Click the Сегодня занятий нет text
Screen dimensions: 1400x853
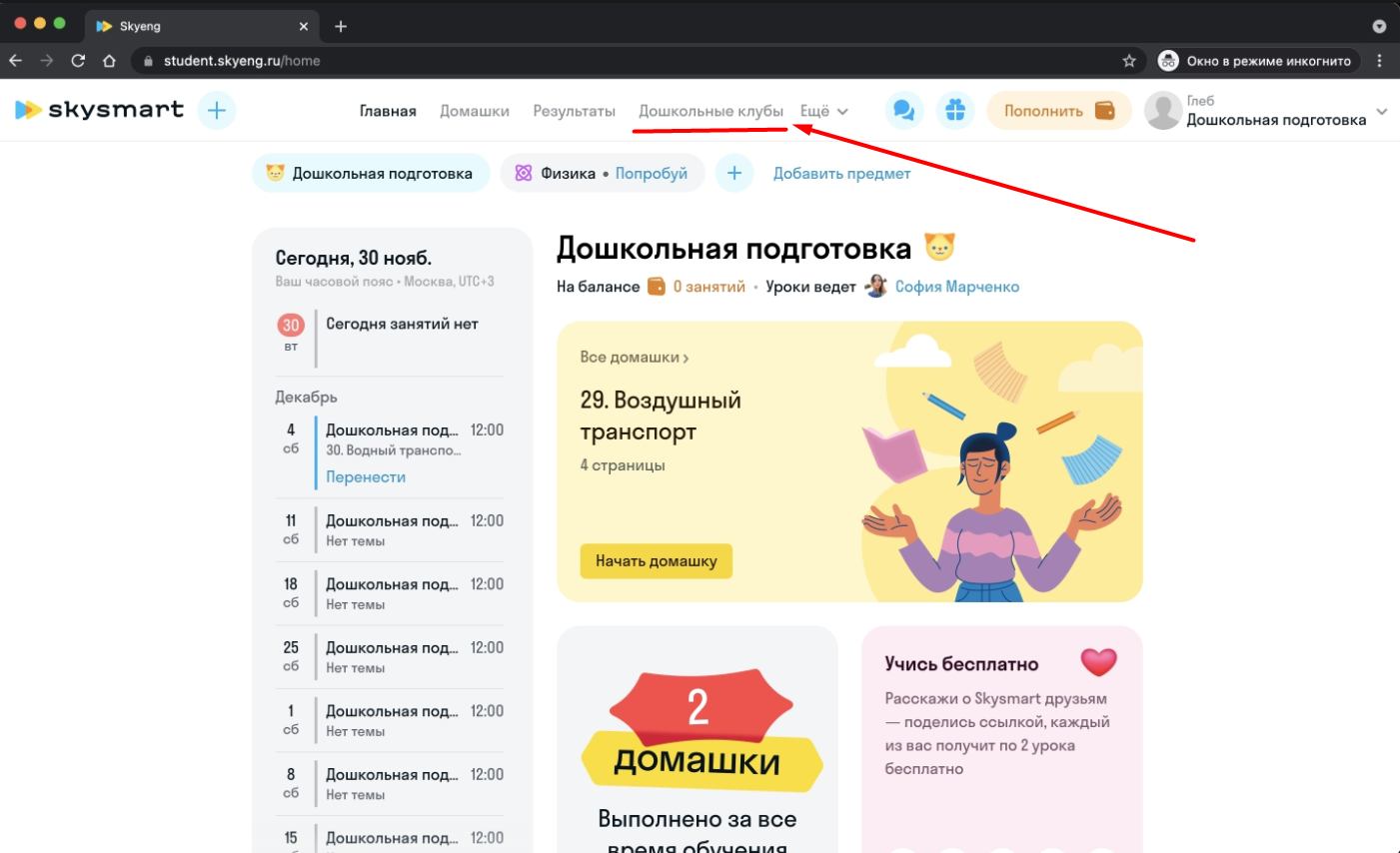402,324
